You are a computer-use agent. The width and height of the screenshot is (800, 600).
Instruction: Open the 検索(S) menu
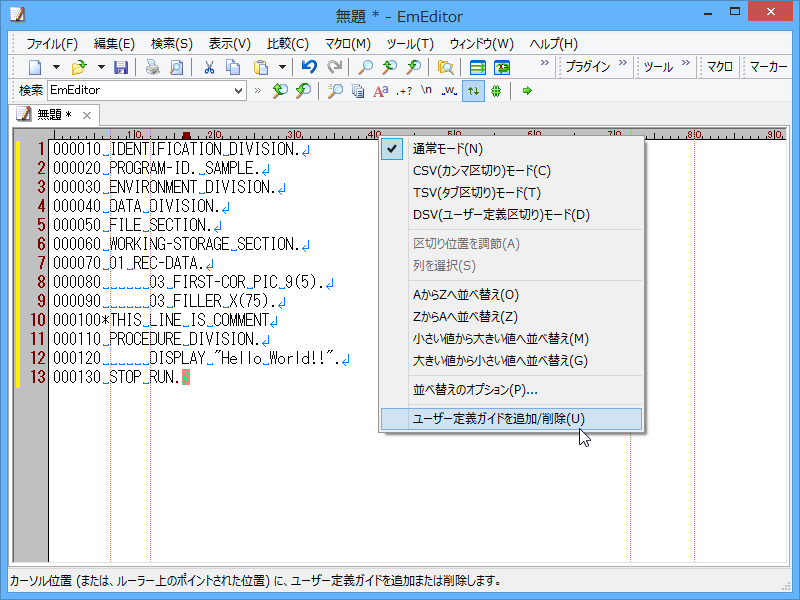[x=171, y=44]
